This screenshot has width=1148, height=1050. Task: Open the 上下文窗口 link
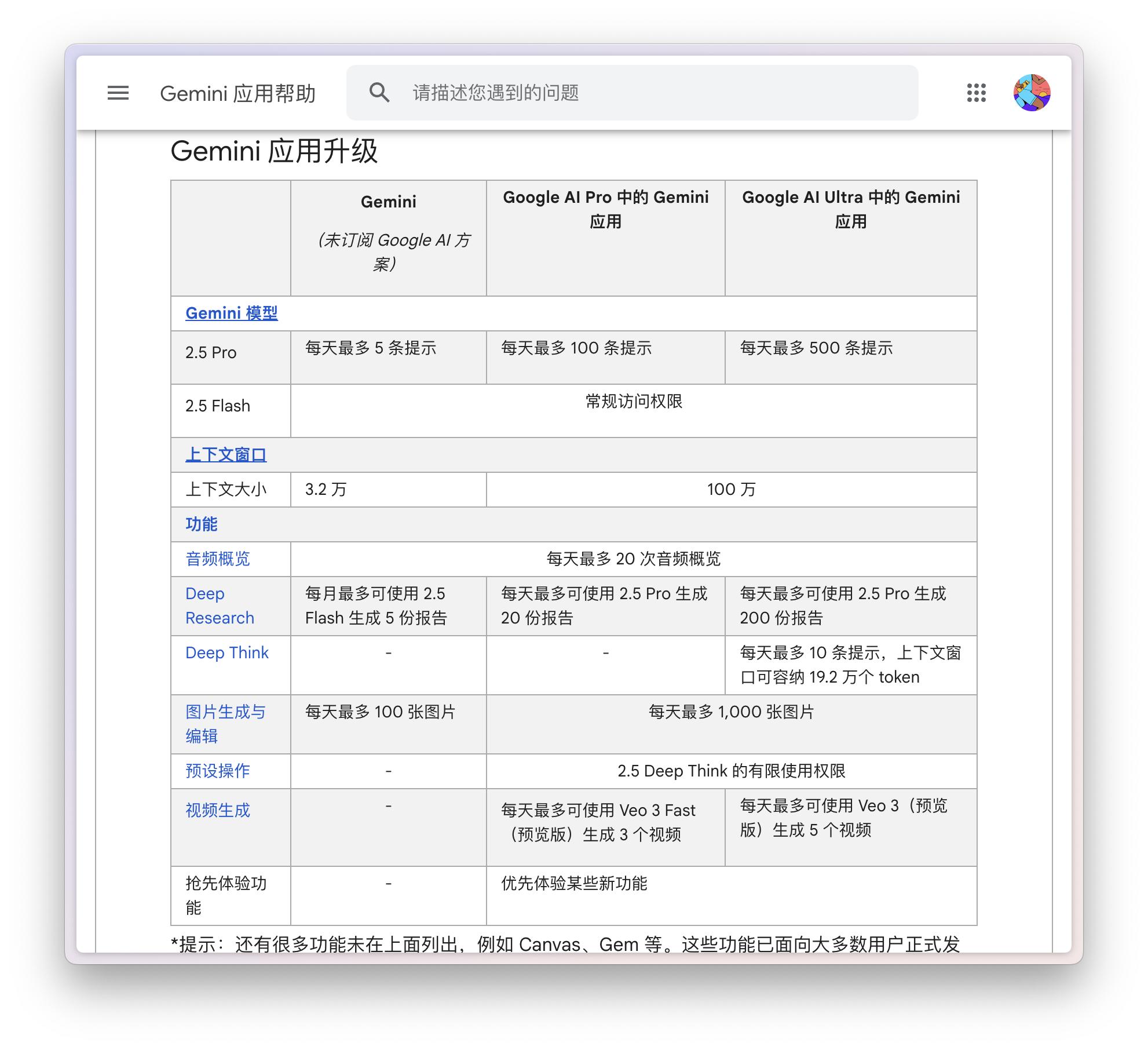[226, 455]
